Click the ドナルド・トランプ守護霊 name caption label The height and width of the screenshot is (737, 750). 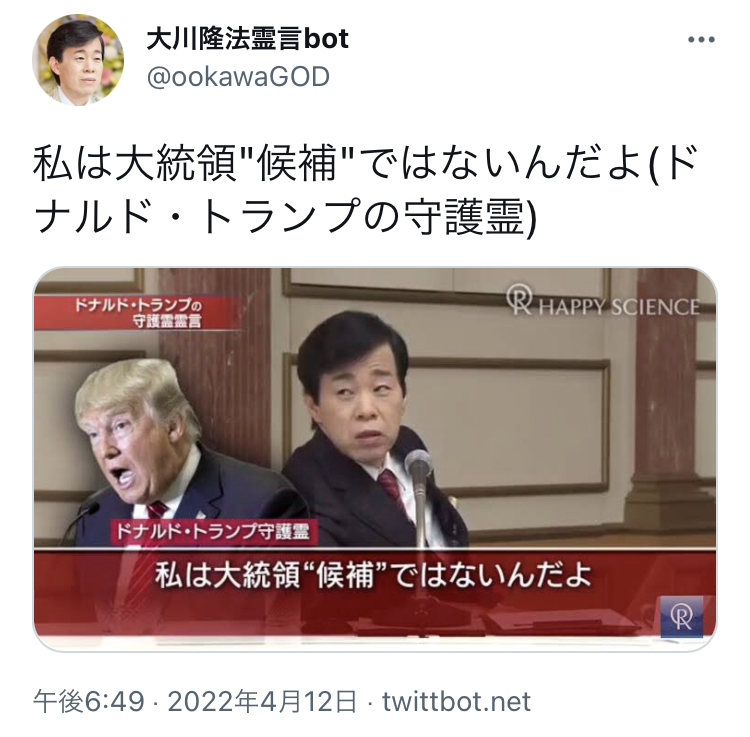214,532
